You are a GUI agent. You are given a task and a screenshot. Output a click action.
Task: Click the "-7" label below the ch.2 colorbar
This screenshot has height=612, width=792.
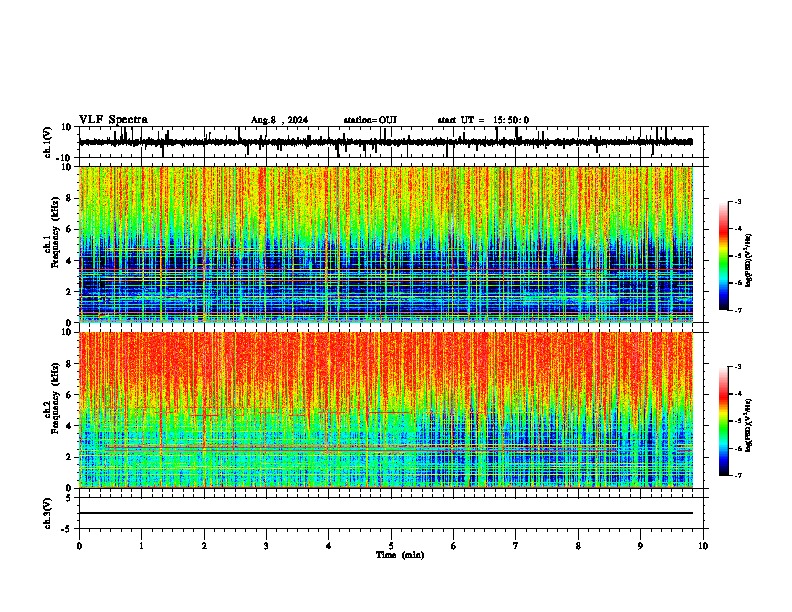[x=738, y=475]
